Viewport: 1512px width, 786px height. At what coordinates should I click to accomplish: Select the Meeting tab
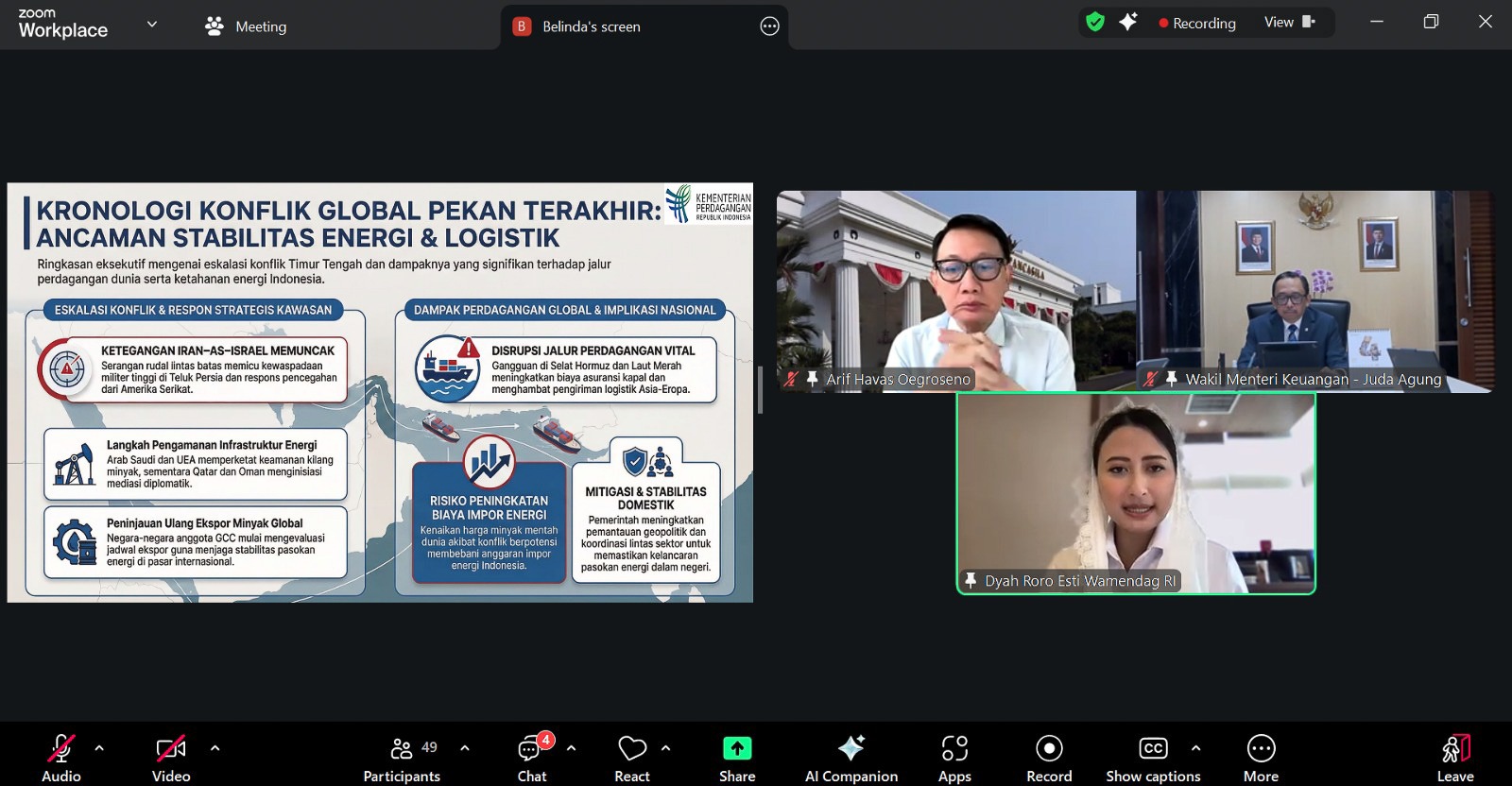(247, 26)
